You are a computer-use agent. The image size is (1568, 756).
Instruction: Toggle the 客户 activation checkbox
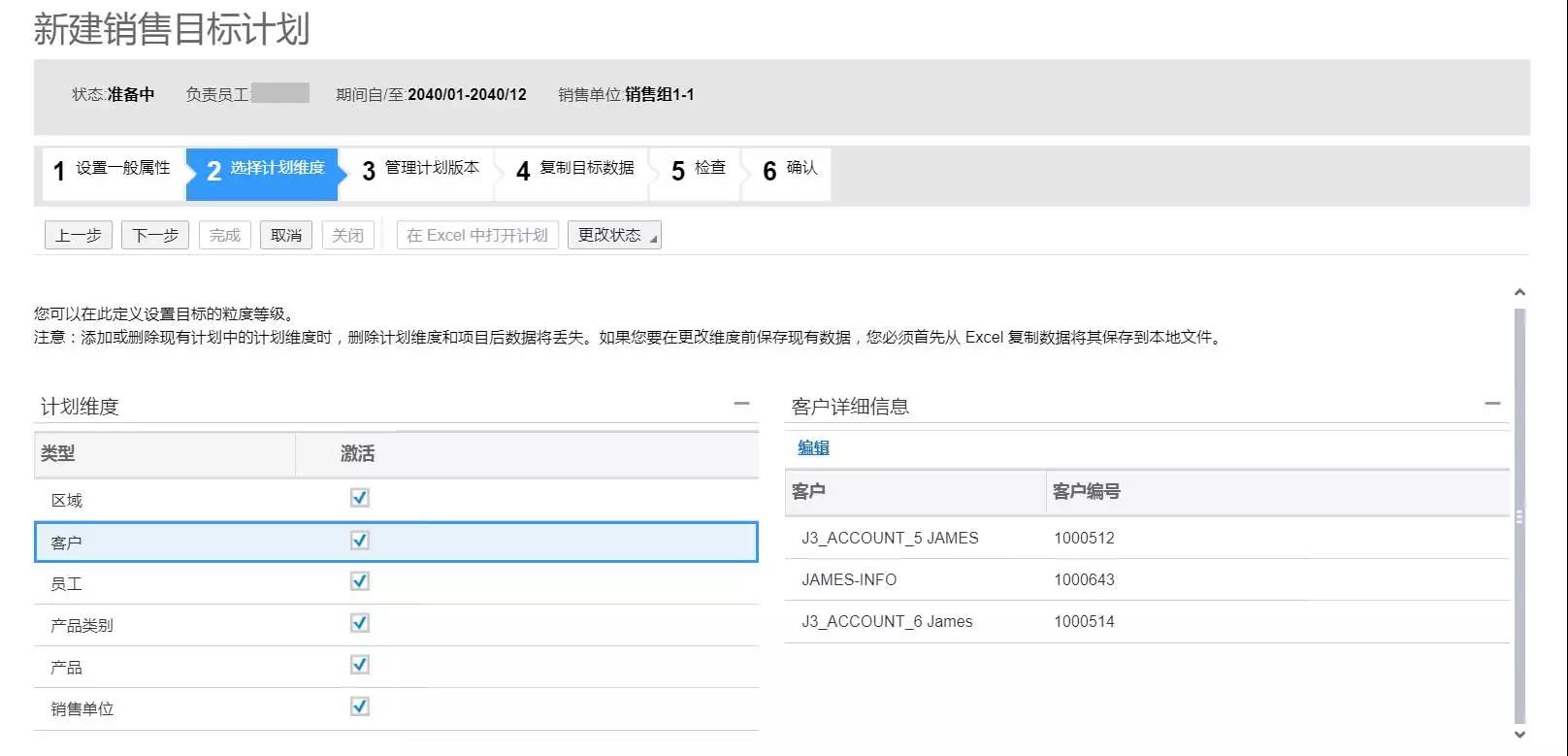click(x=359, y=541)
